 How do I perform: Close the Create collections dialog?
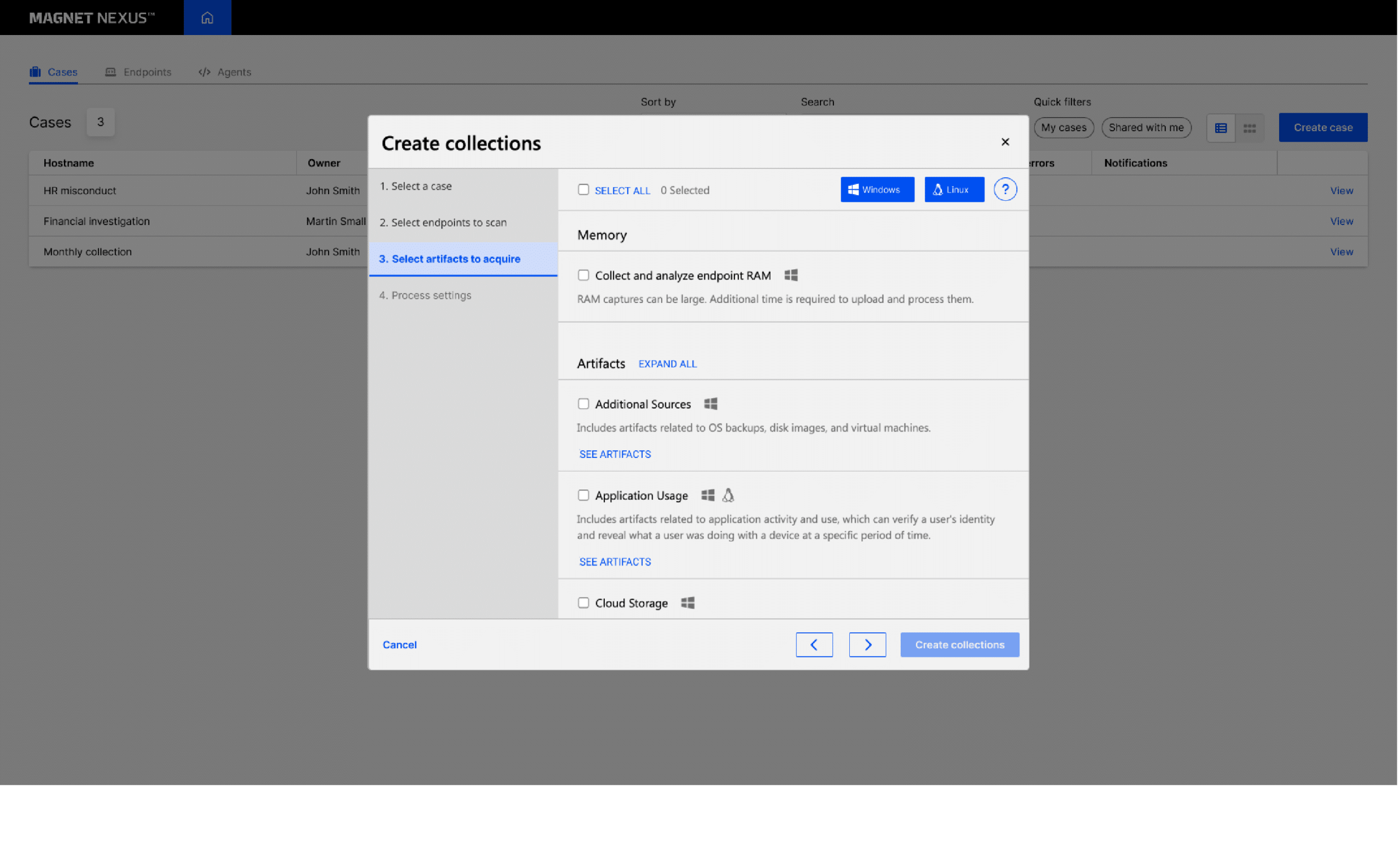click(x=1005, y=142)
